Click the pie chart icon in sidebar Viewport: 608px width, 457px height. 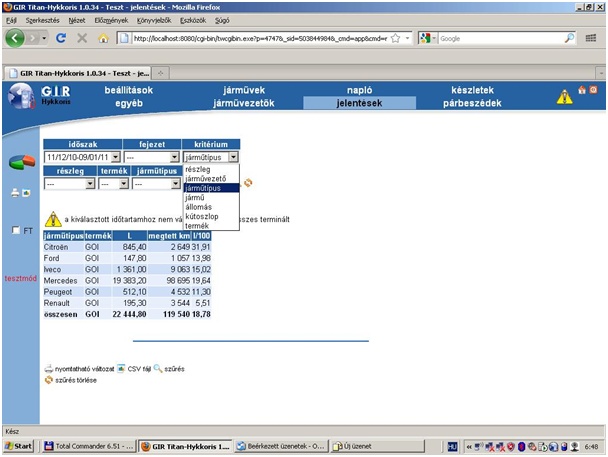point(21,162)
